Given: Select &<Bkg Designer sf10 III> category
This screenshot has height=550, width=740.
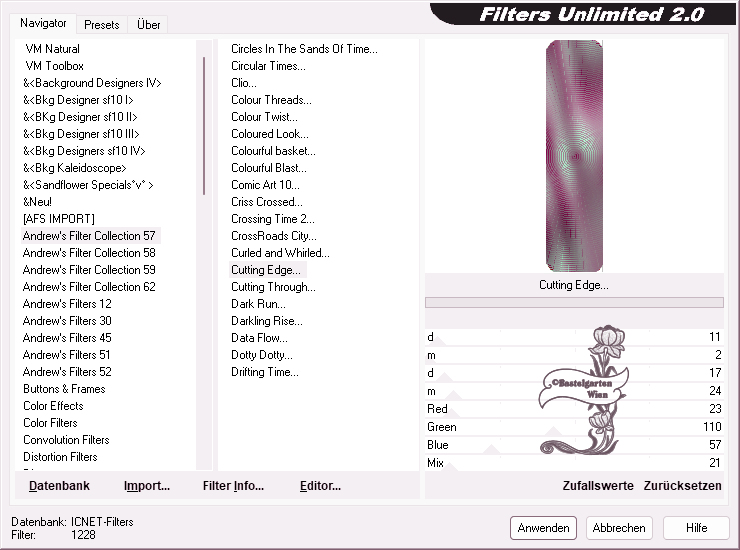Looking at the screenshot, I should click(x=81, y=134).
